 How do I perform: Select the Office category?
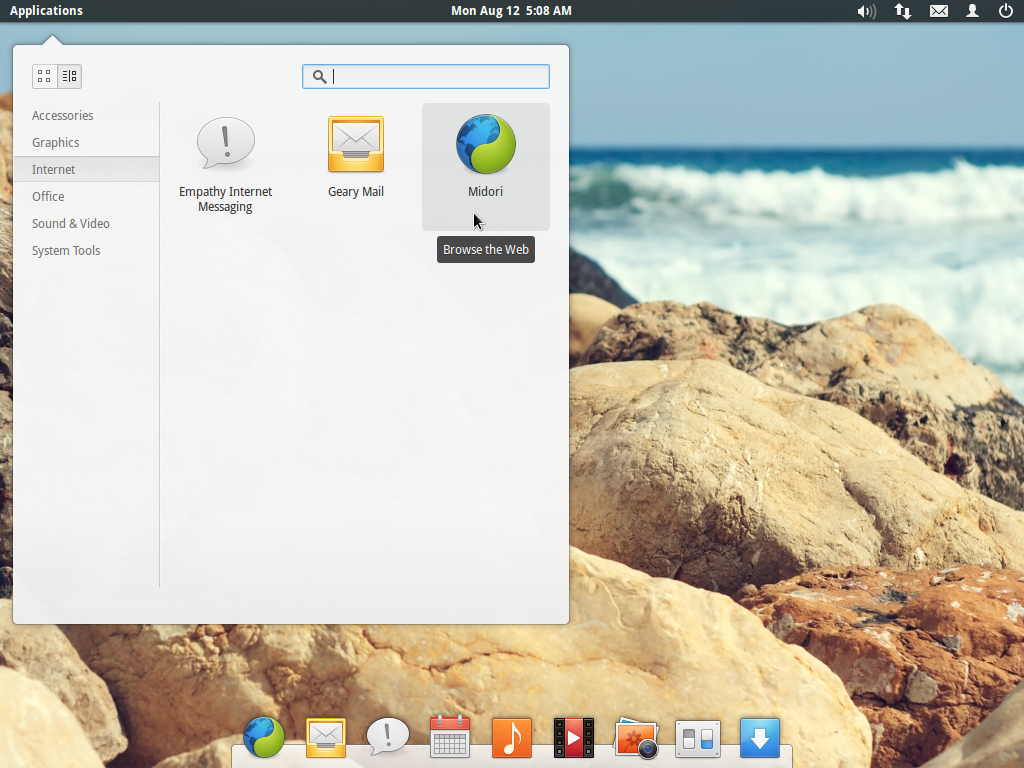coord(86,197)
